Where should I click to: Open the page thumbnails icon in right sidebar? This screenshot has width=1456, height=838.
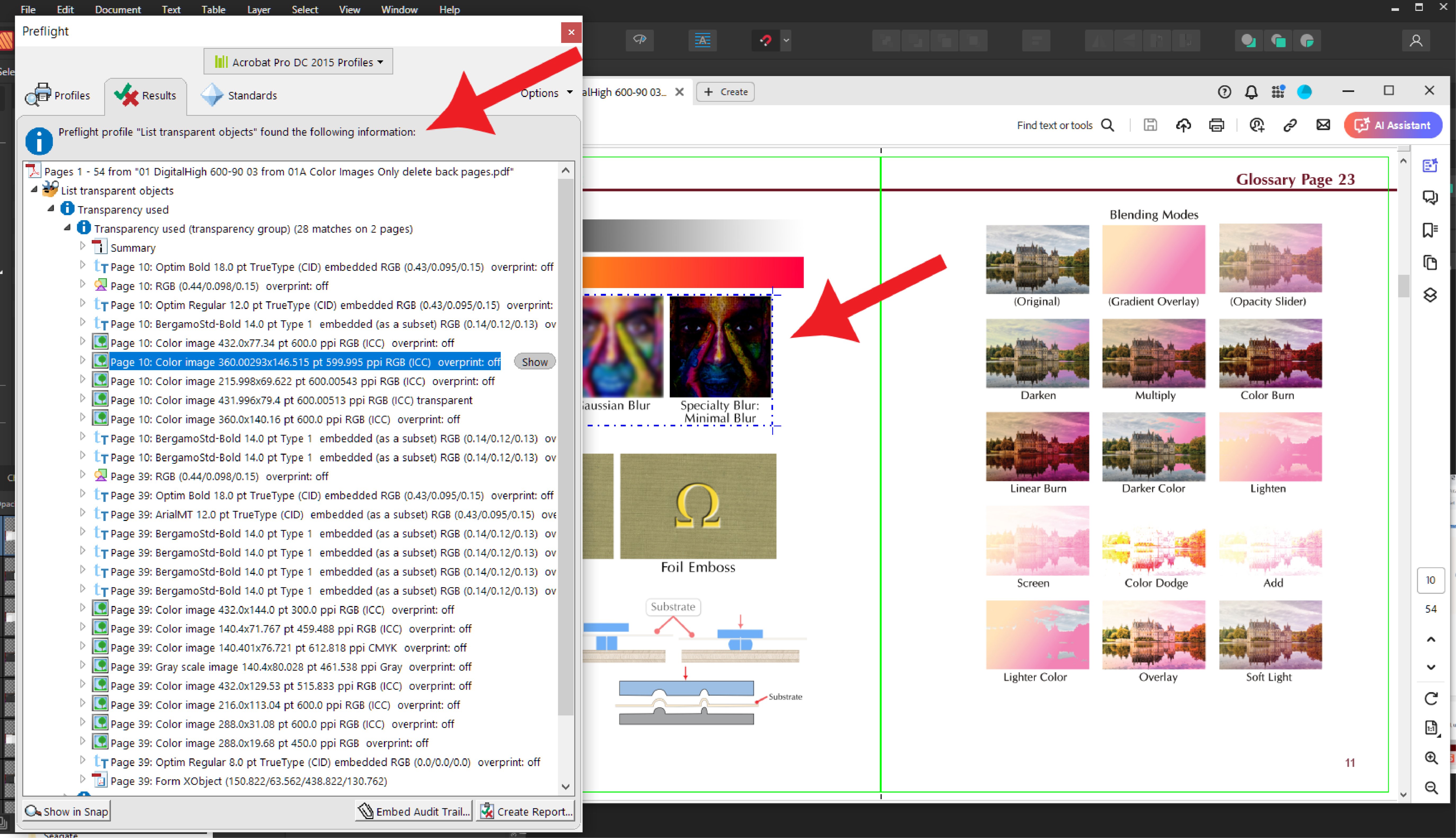[1430, 263]
